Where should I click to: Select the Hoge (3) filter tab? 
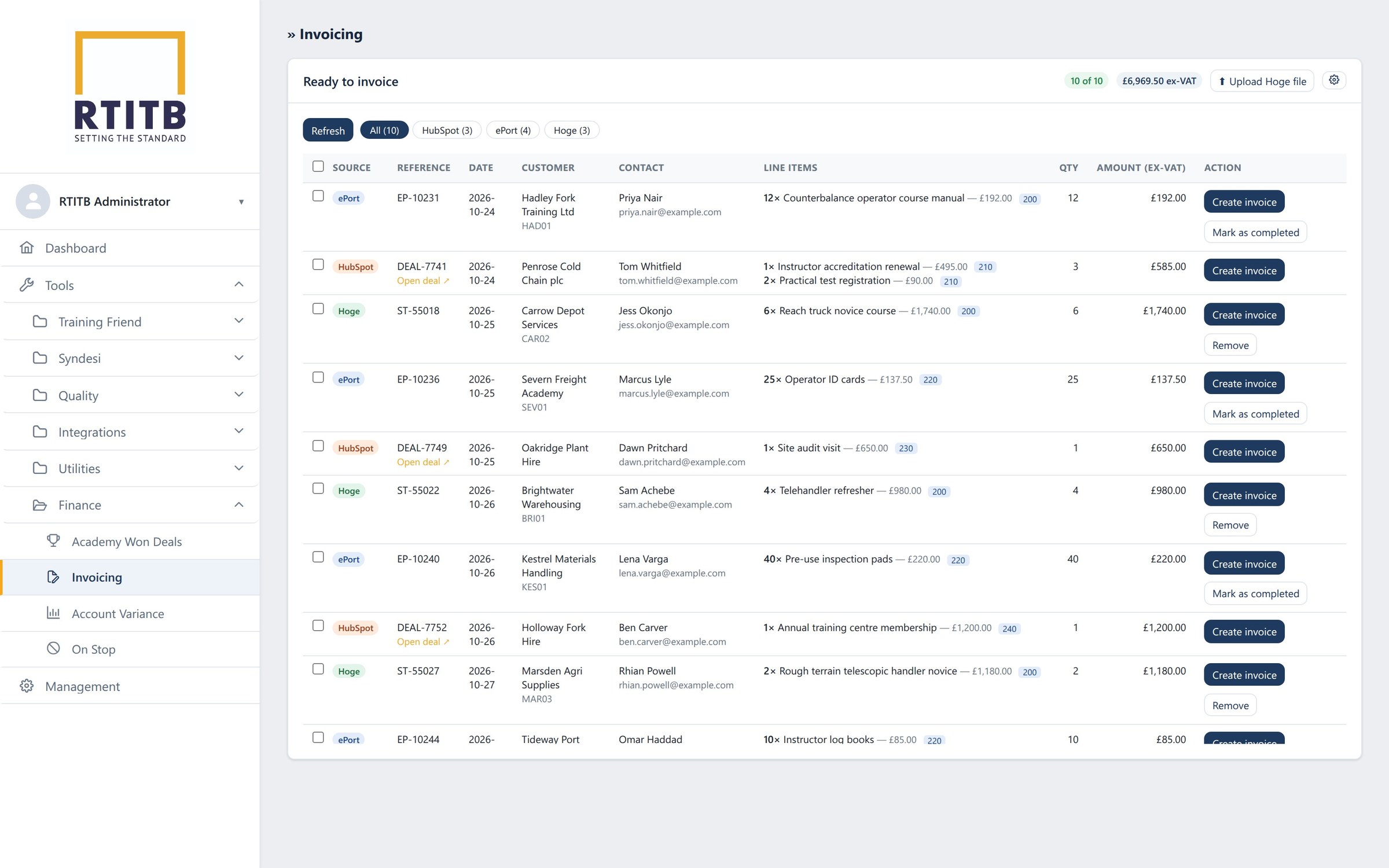572,130
